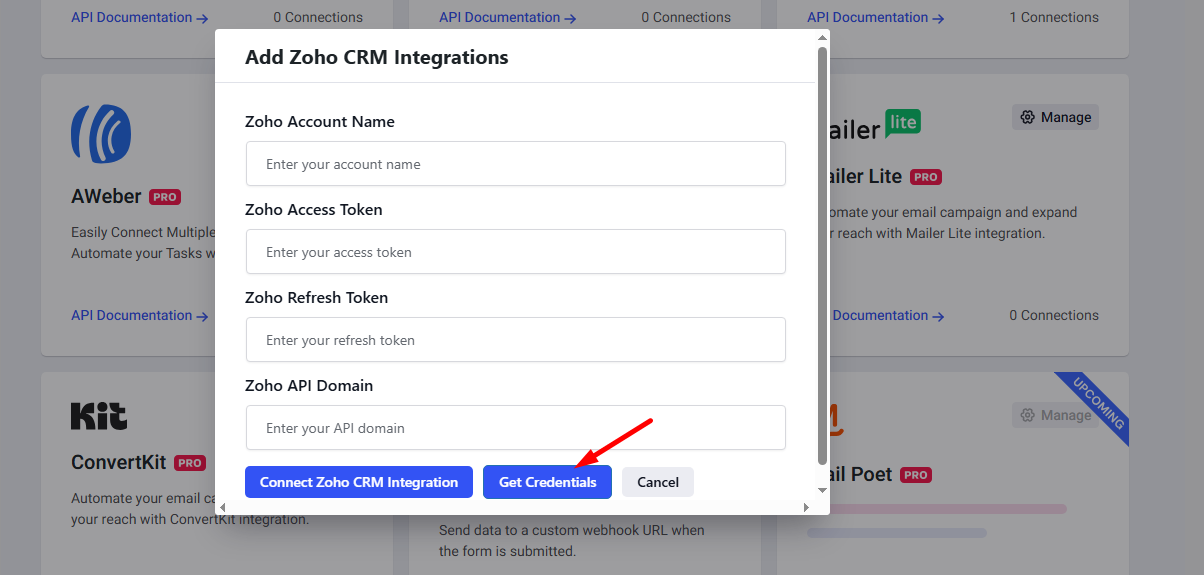Open the API Documentation link beside 1 Connections

875,17
